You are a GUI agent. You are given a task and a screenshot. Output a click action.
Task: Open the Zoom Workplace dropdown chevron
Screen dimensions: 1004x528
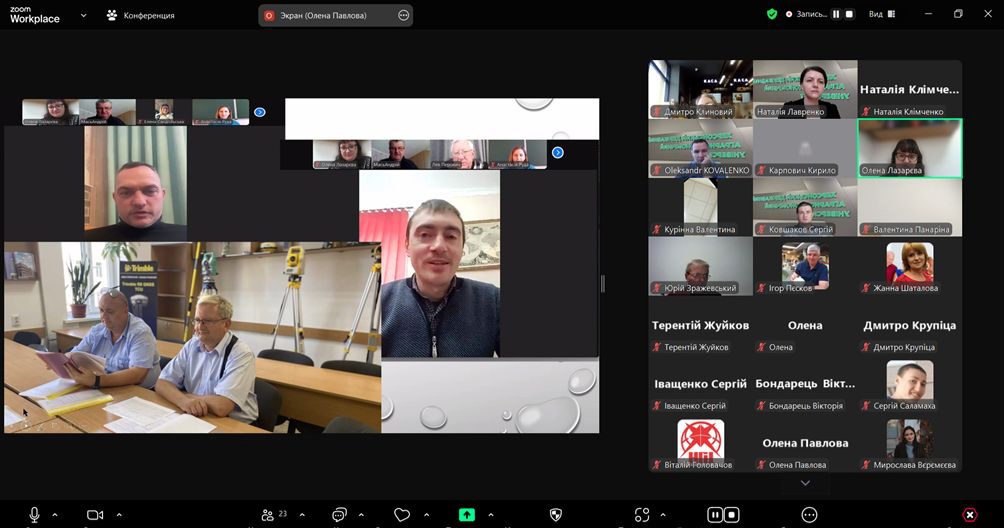[x=83, y=16]
